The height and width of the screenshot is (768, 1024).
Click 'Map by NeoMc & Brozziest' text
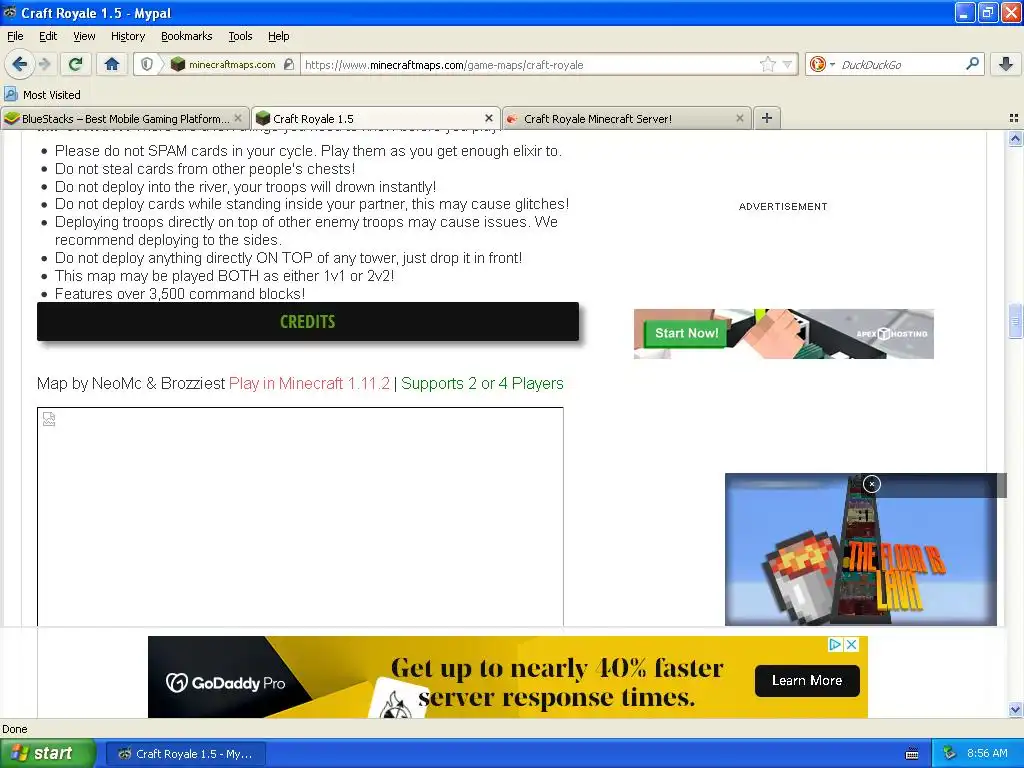pos(131,383)
